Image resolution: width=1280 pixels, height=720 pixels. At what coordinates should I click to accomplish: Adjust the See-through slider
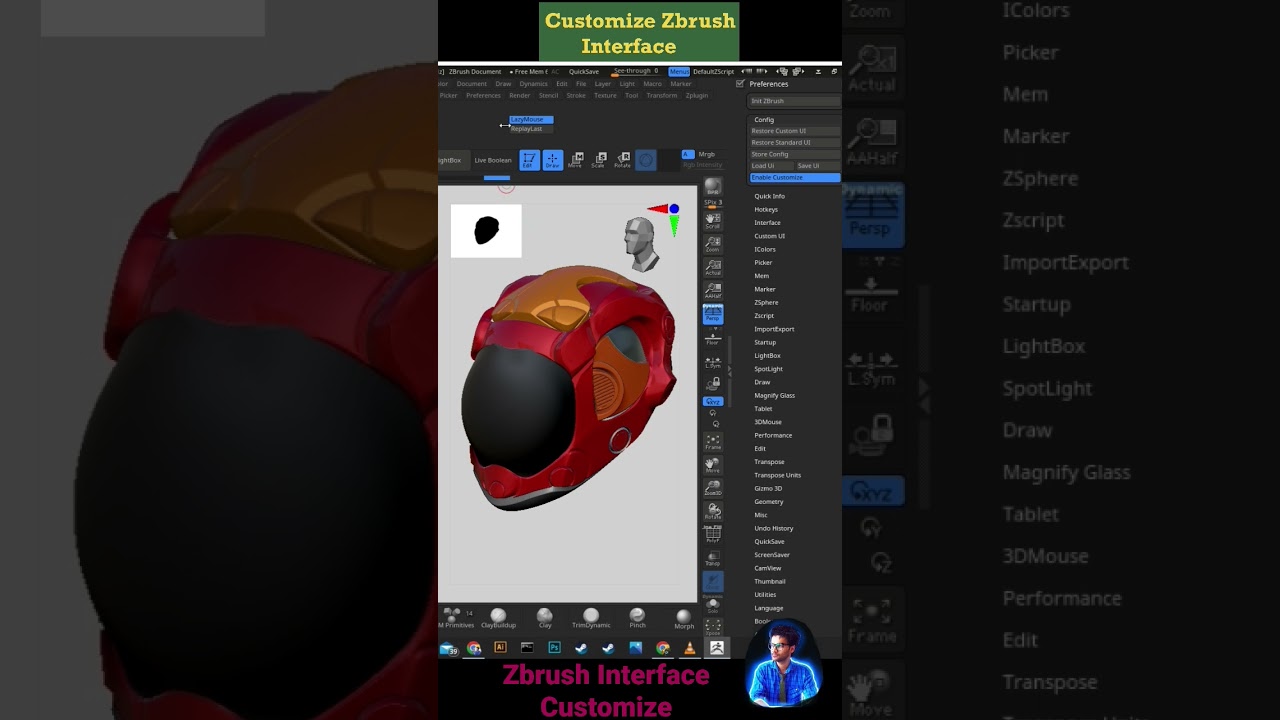point(636,71)
